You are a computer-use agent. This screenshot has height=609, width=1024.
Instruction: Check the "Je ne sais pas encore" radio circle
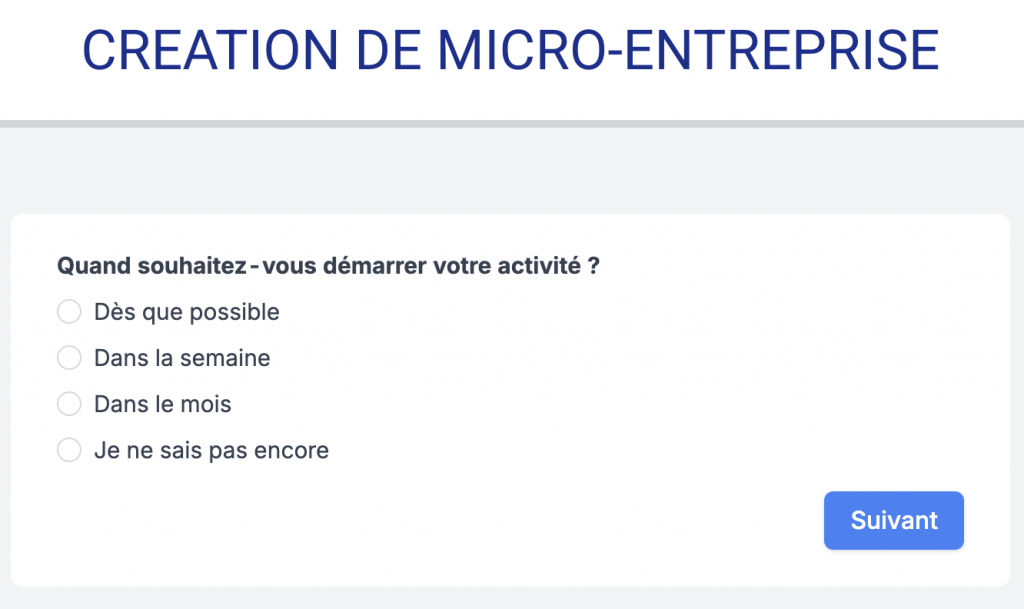pyautogui.click(x=69, y=451)
